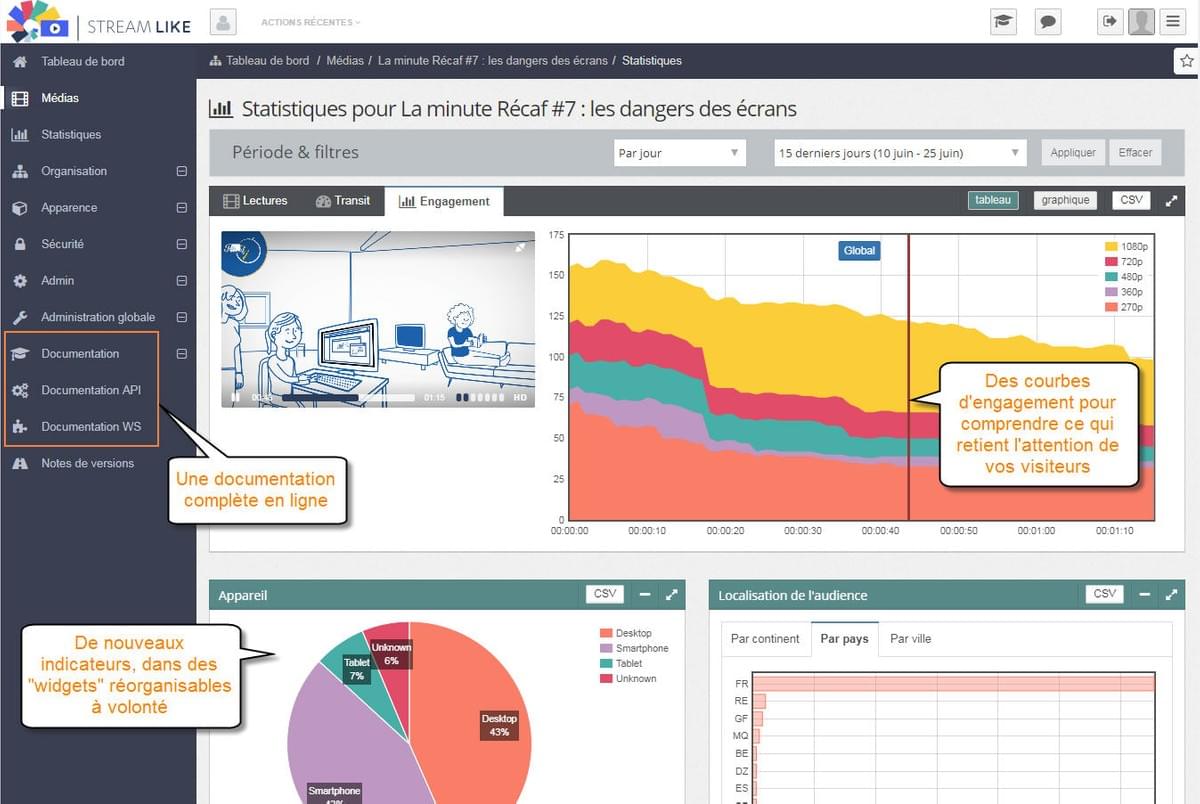This screenshot has width=1200, height=804.
Task: Click the favorite star icon
Action: [x=1187, y=61]
